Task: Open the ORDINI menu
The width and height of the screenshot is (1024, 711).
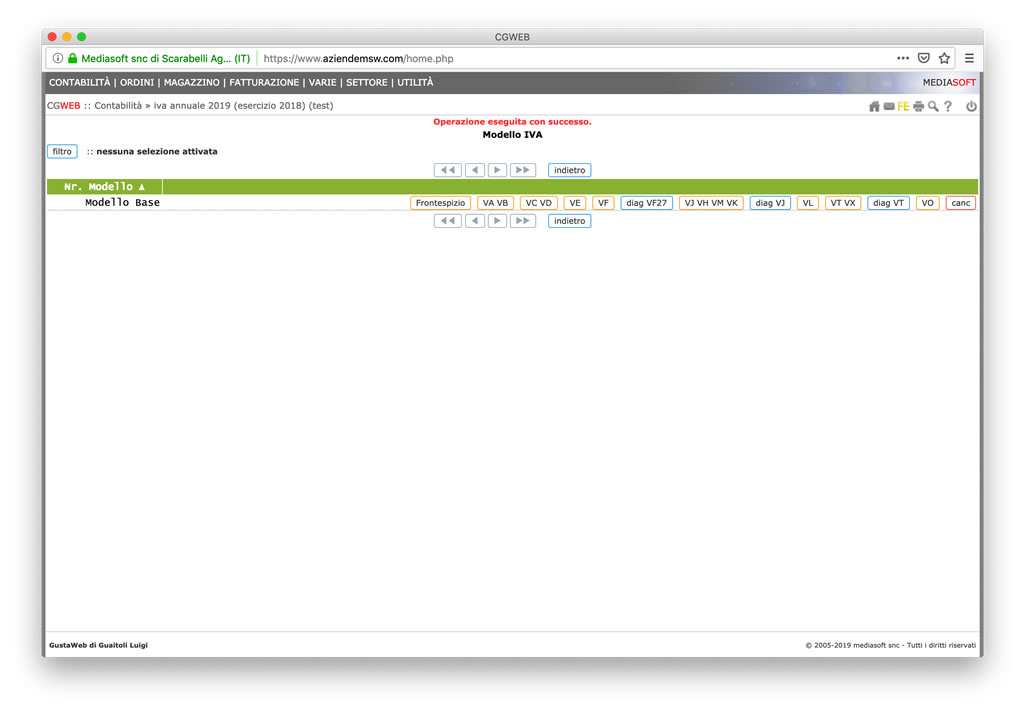Action: [x=136, y=82]
